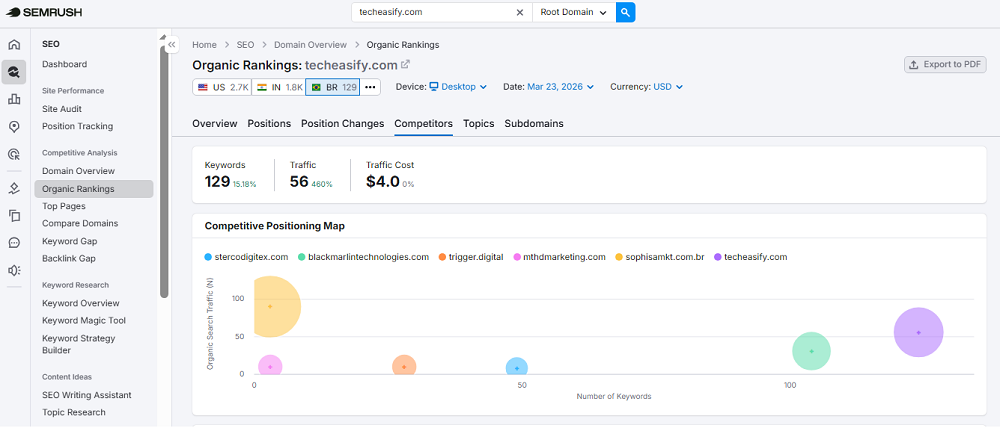The image size is (1000, 431).
Task: Open SEO Writing Assistant in sidebar
Action: (x=87, y=395)
